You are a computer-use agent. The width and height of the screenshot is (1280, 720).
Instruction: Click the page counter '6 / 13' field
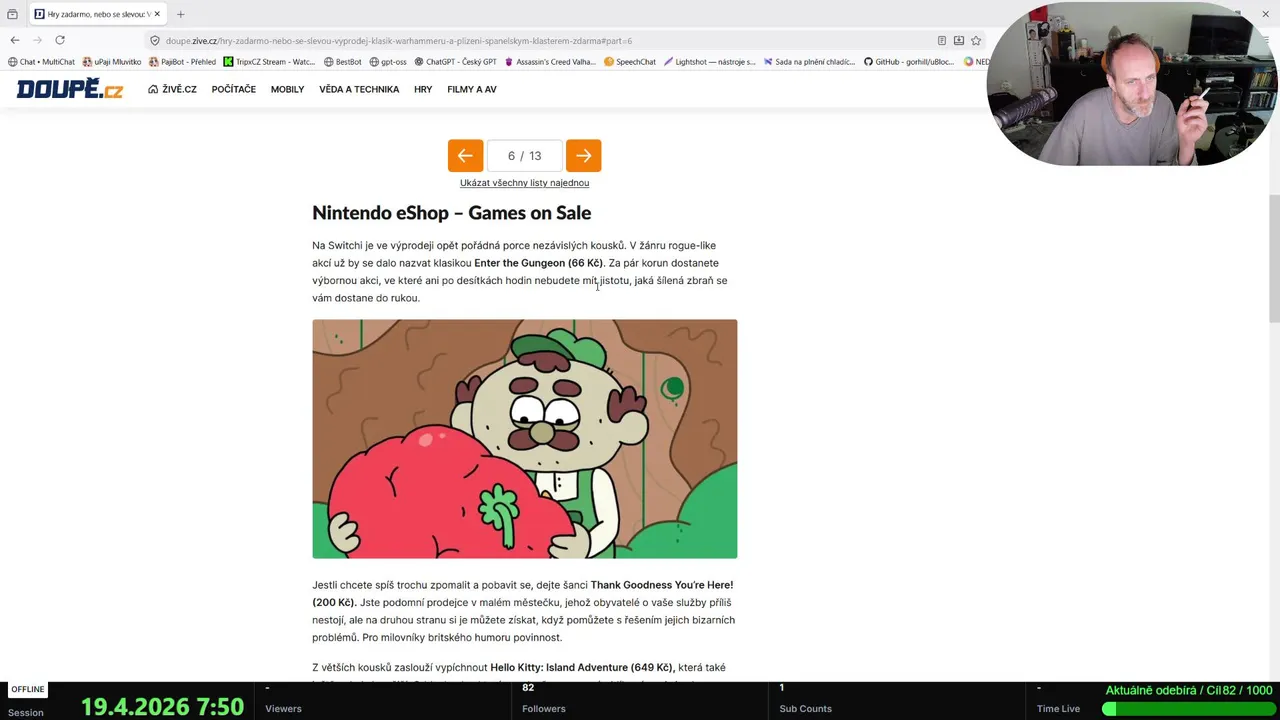click(x=524, y=156)
